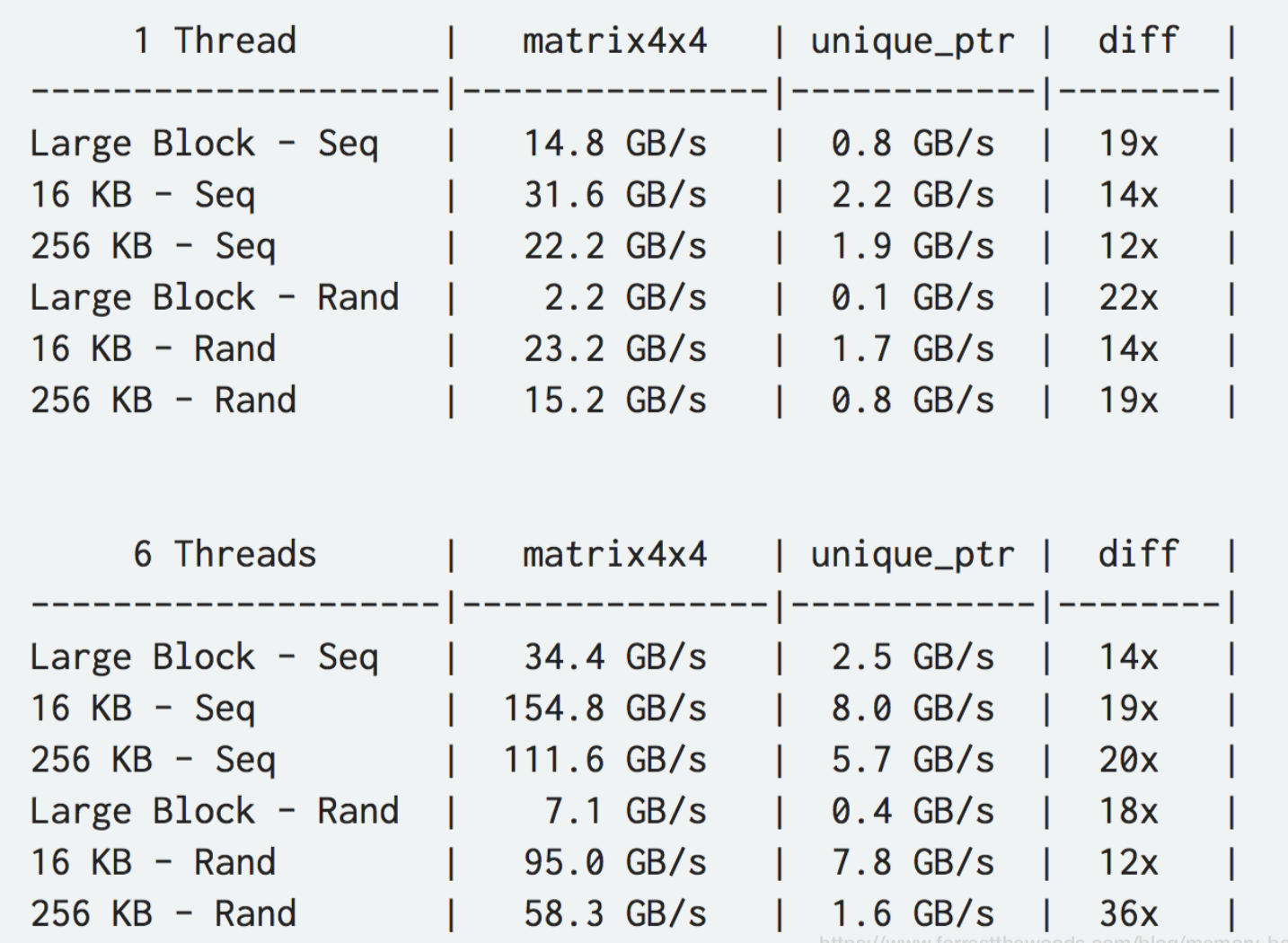Click the 23.2 GB/s value

pyautogui.click(x=615, y=348)
